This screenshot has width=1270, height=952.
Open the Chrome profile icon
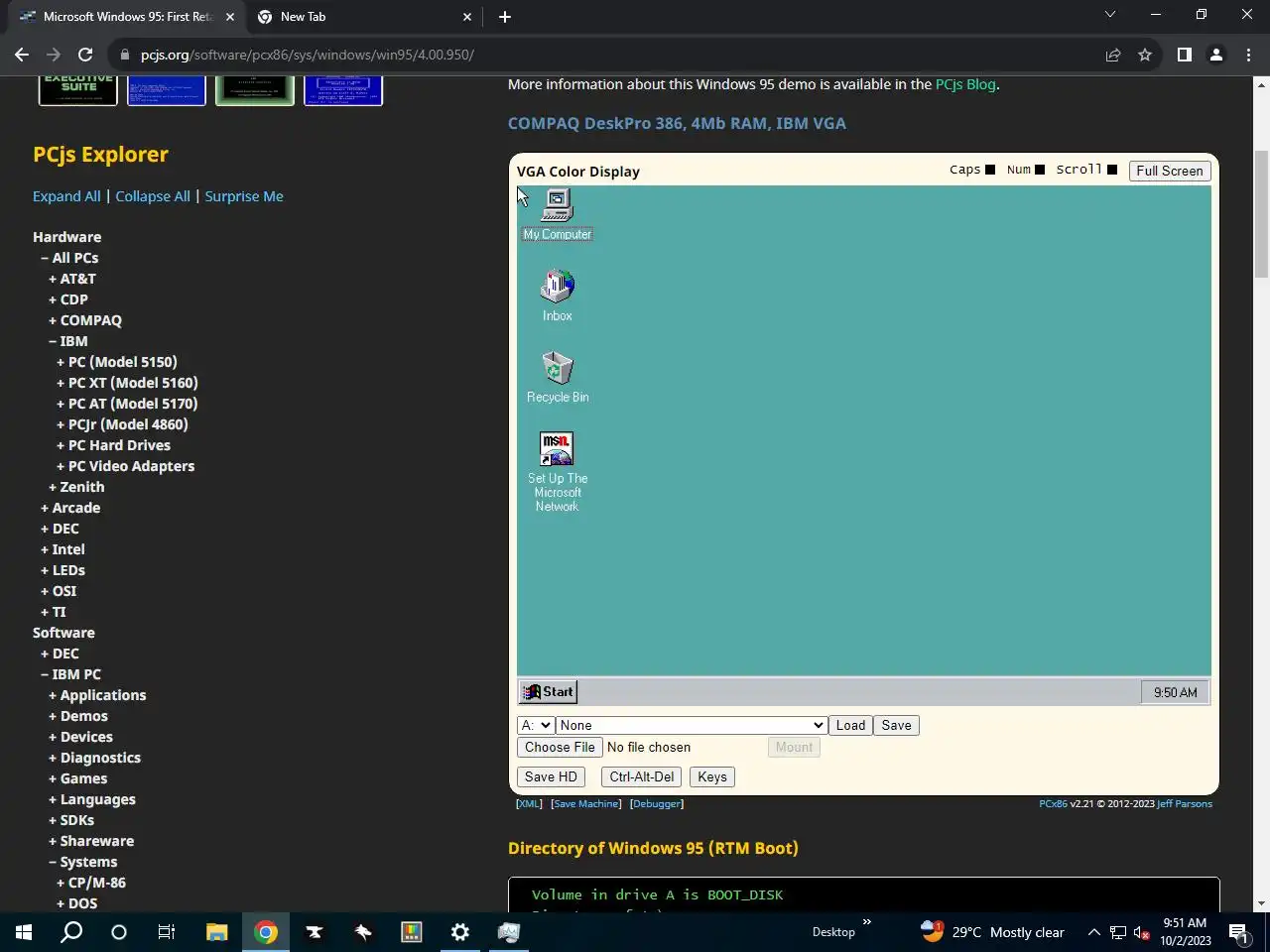click(x=1215, y=55)
